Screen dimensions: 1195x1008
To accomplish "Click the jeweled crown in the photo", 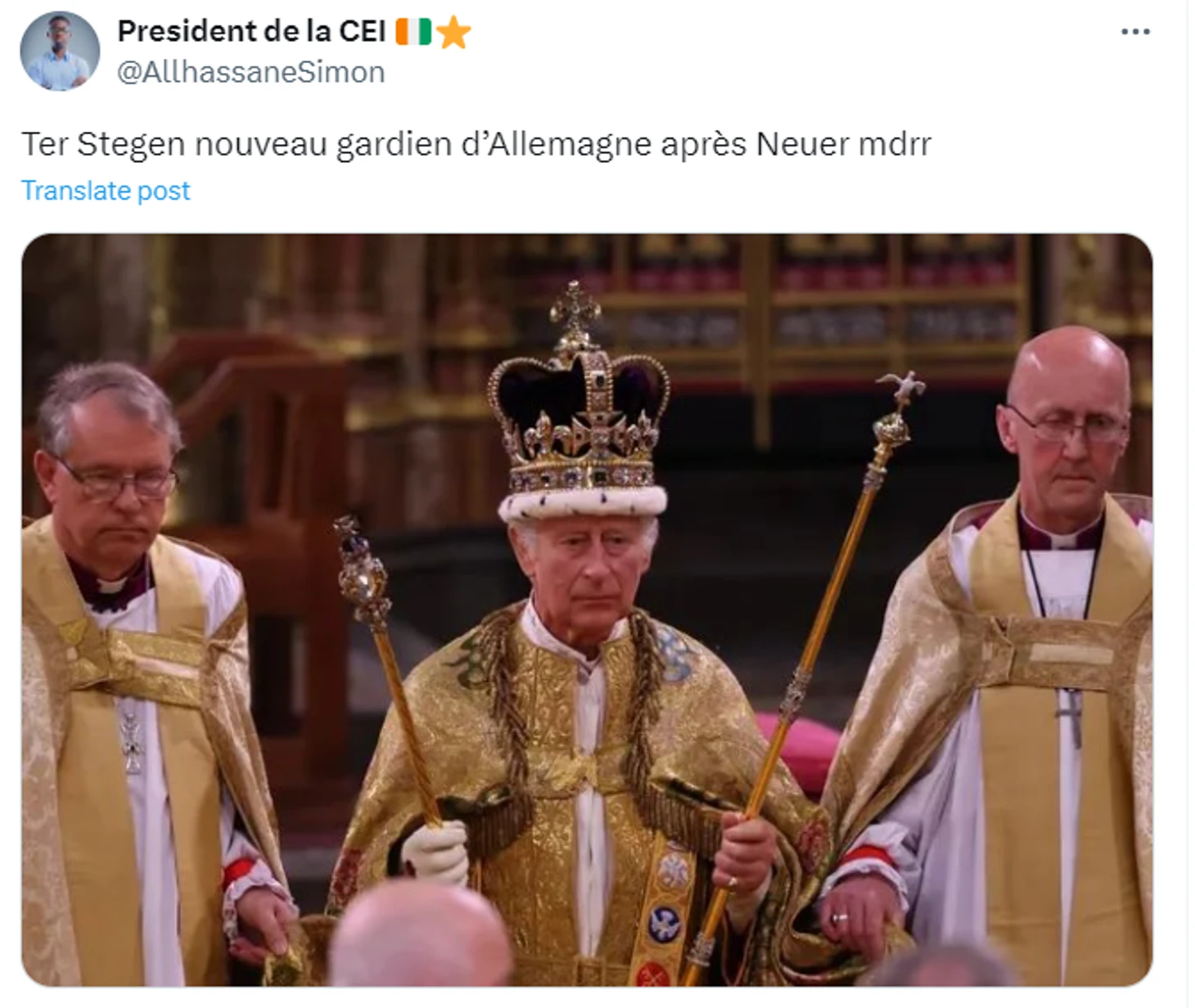I will [x=579, y=405].
